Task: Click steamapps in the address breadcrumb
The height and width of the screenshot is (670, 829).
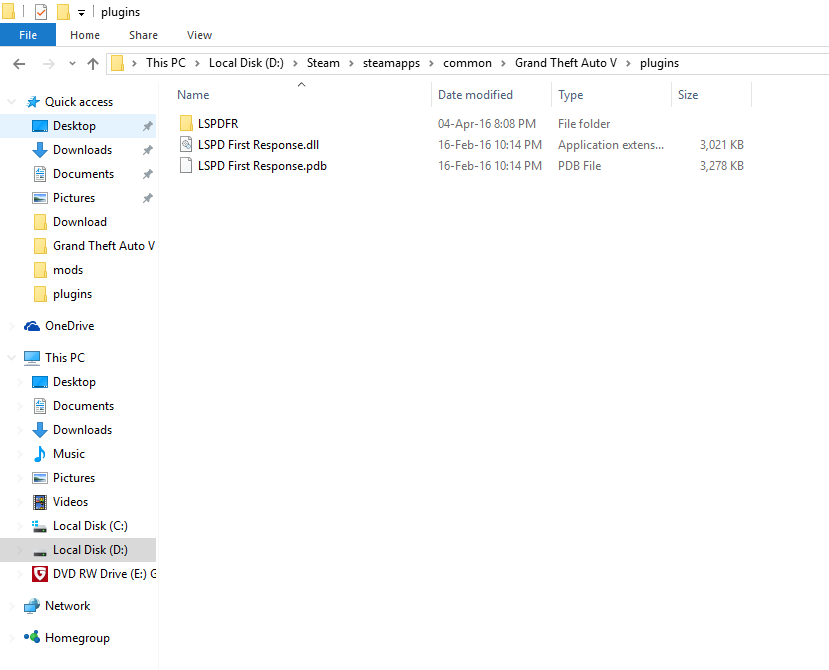Action: pyautogui.click(x=391, y=63)
